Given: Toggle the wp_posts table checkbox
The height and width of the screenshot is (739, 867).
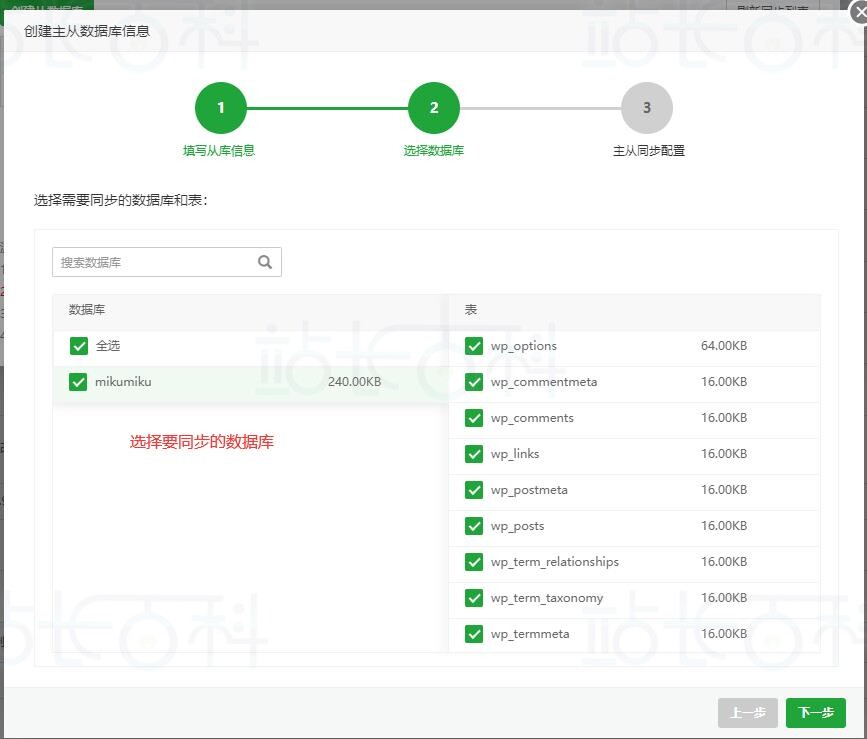Looking at the screenshot, I should click(x=474, y=526).
